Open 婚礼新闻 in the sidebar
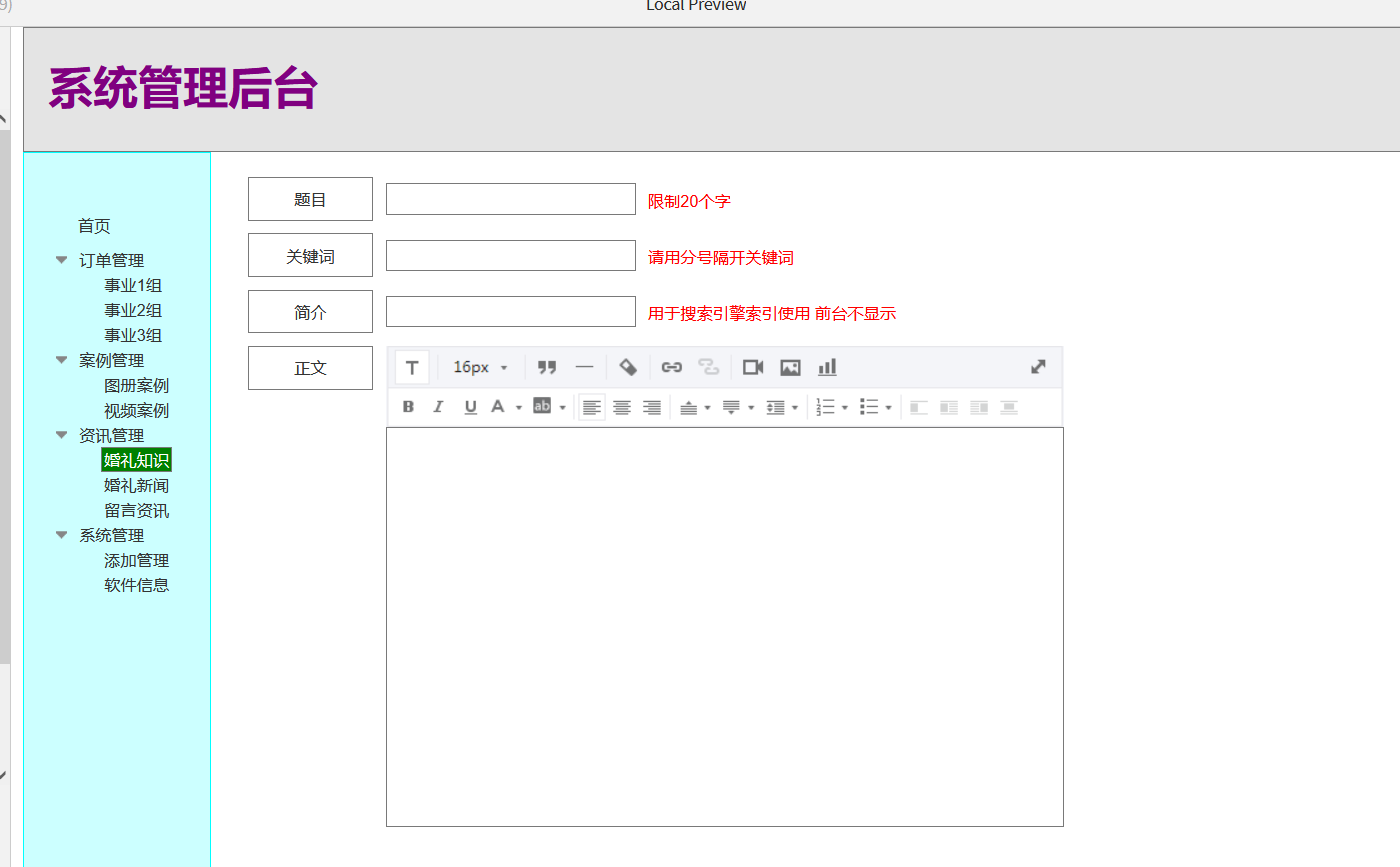 tap(136, 485)
